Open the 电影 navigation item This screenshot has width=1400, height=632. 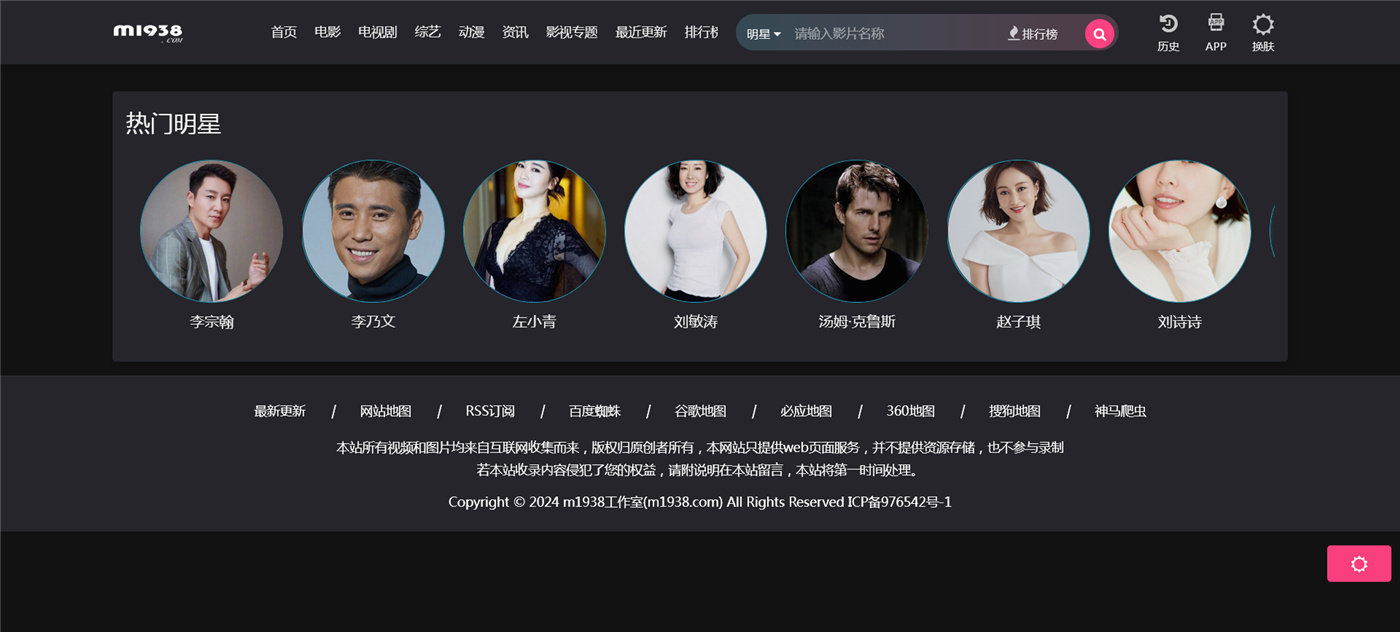pyautogui.click(x=328, y=32)
